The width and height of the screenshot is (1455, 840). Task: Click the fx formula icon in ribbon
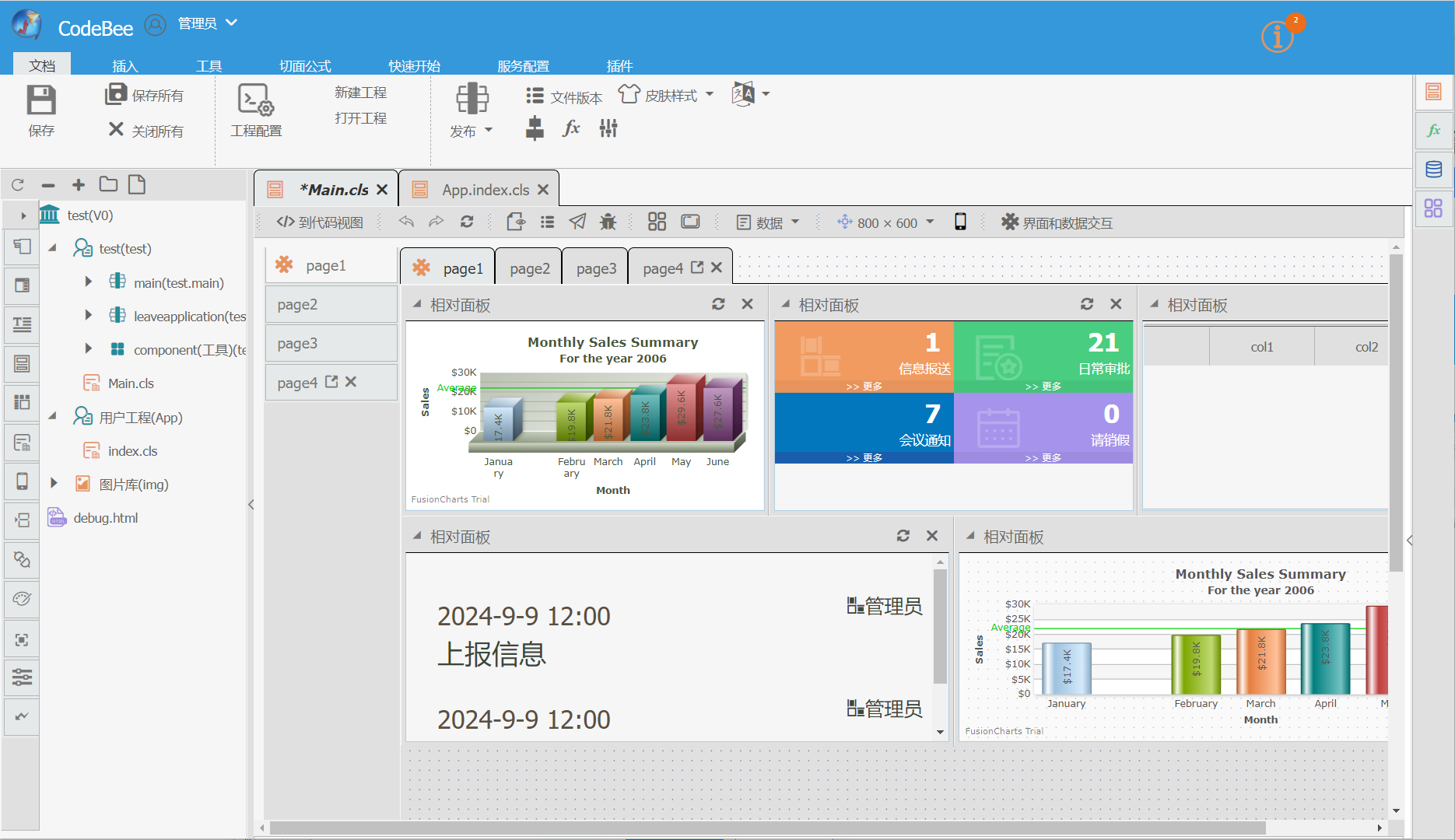tap(571, 128)
